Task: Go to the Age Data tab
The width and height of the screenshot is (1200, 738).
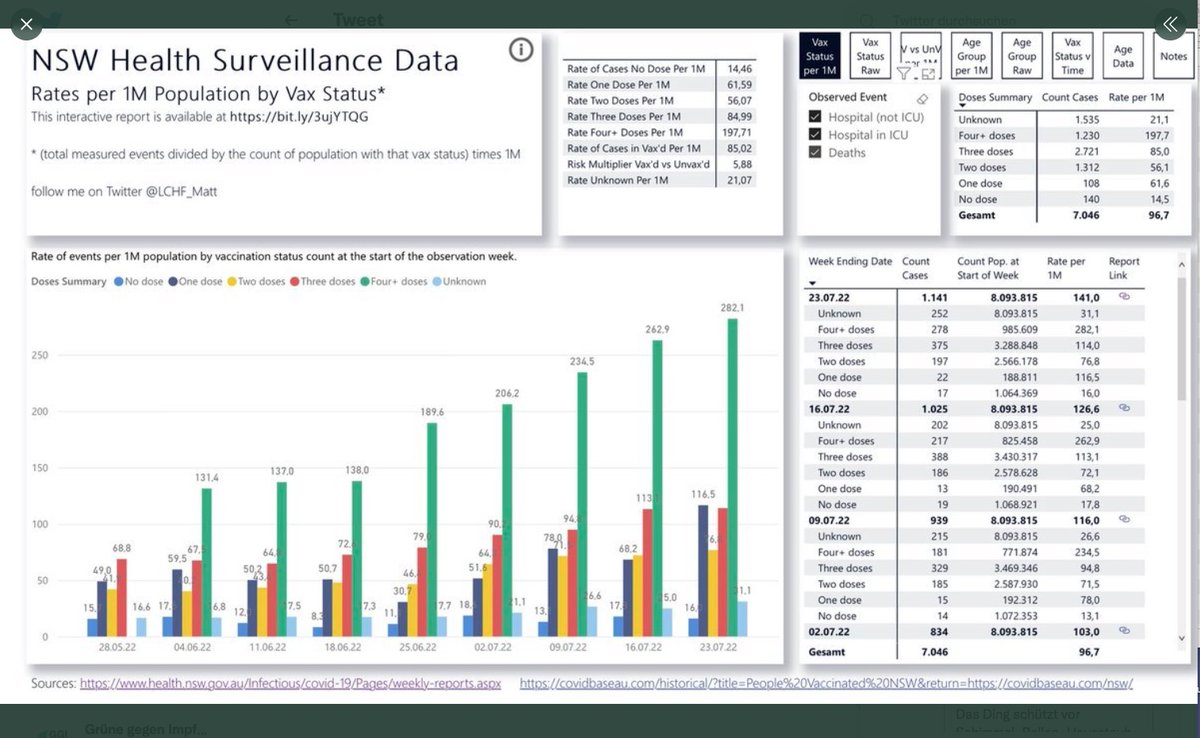Action: (x=1123, y=56)
